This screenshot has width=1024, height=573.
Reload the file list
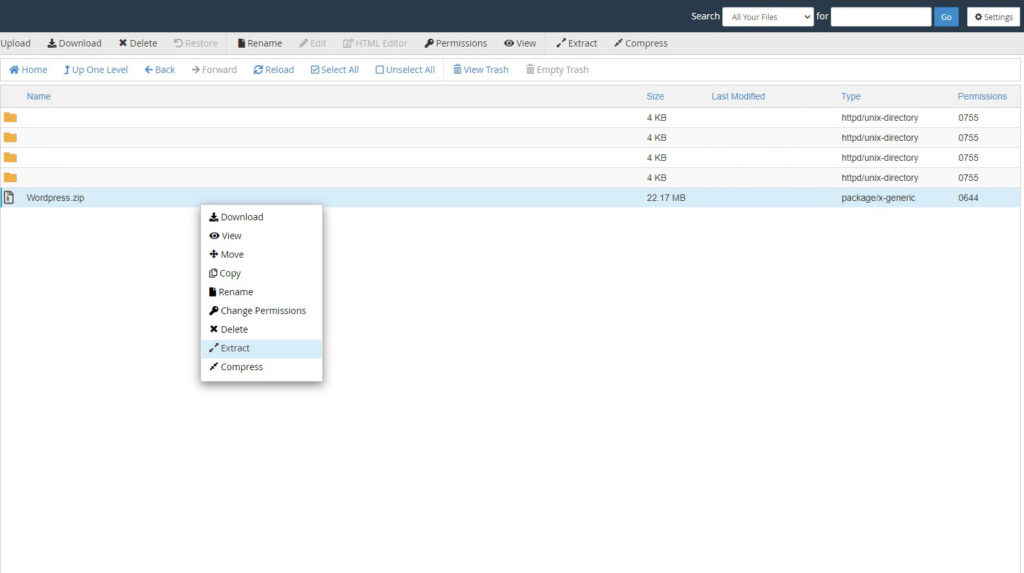pyautogui.click(x=274, y=70)
